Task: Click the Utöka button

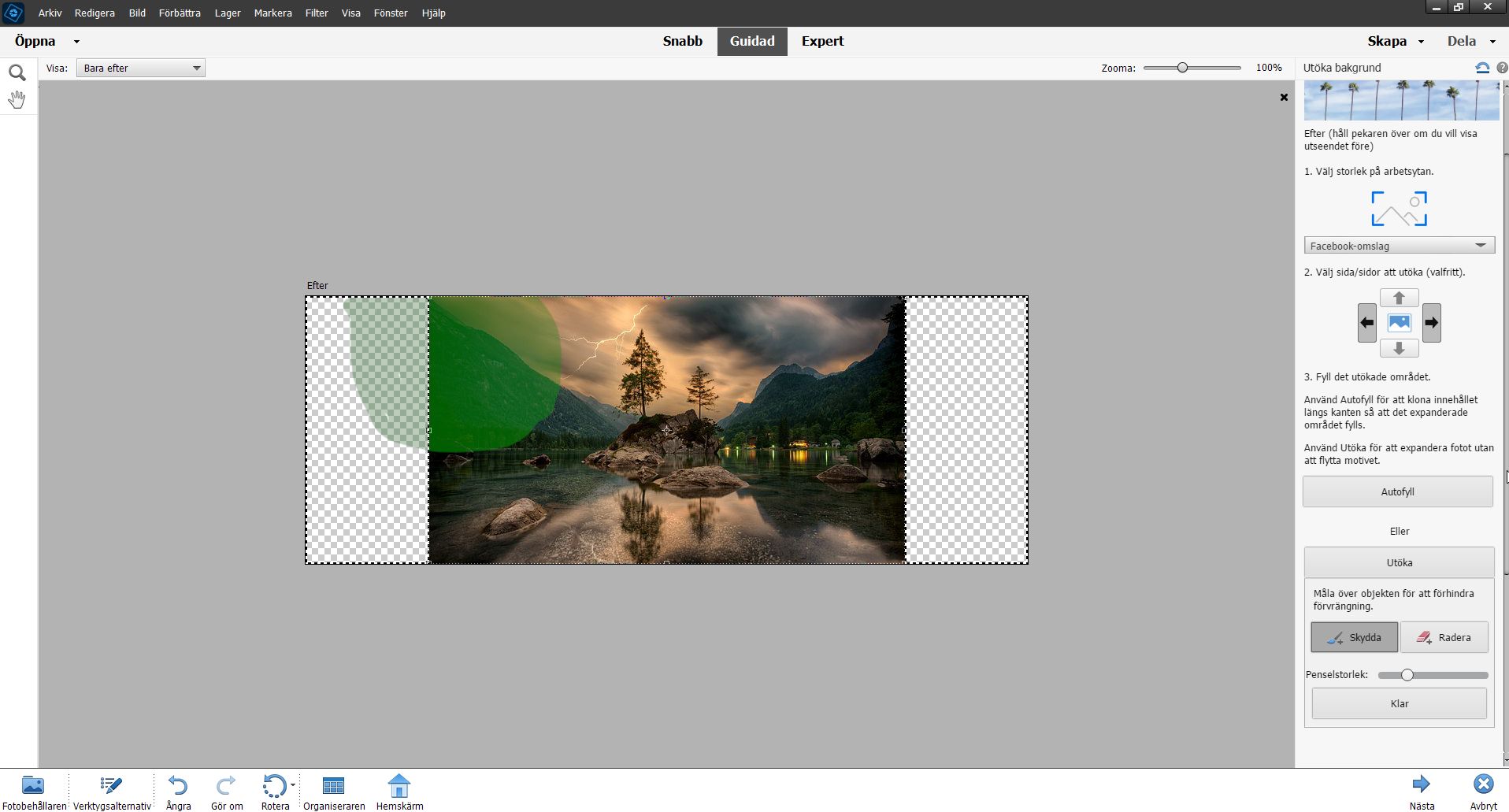Action: coord(1400,562)
